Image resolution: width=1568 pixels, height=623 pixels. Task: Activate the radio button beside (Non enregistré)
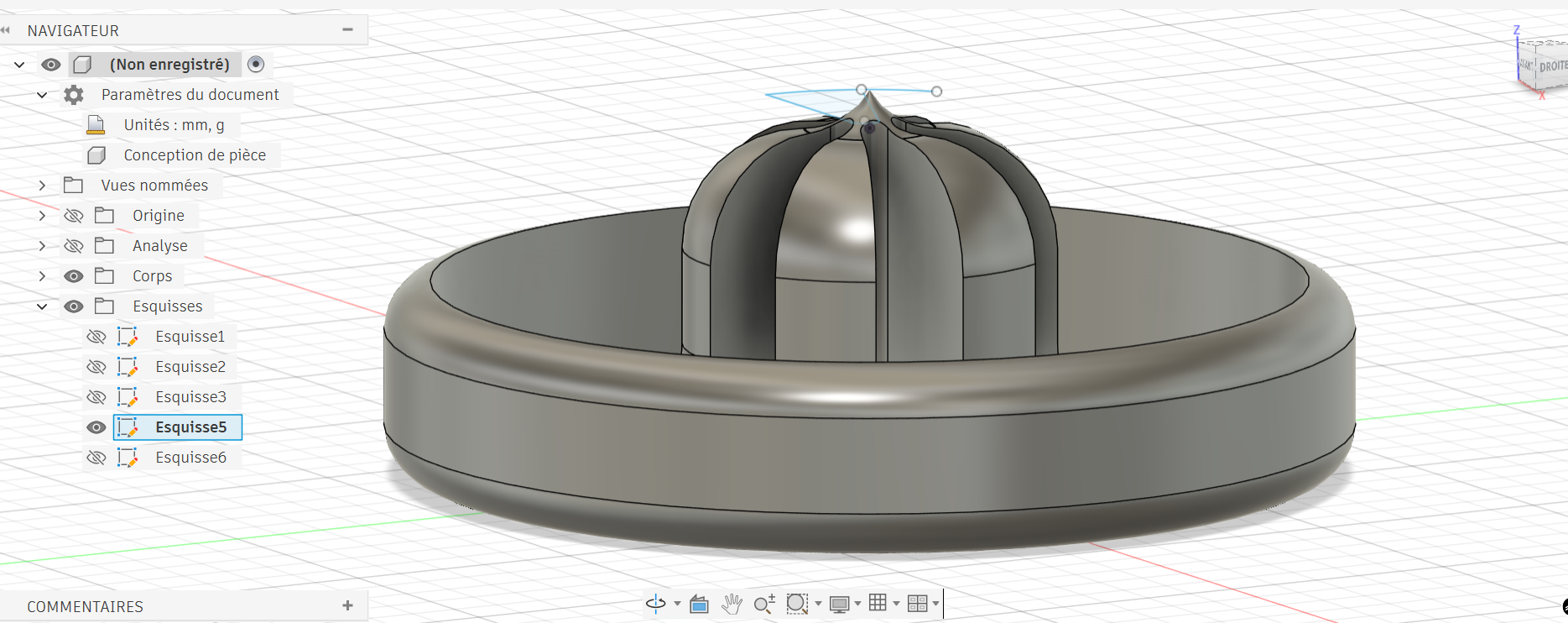[x=257, y=65]
